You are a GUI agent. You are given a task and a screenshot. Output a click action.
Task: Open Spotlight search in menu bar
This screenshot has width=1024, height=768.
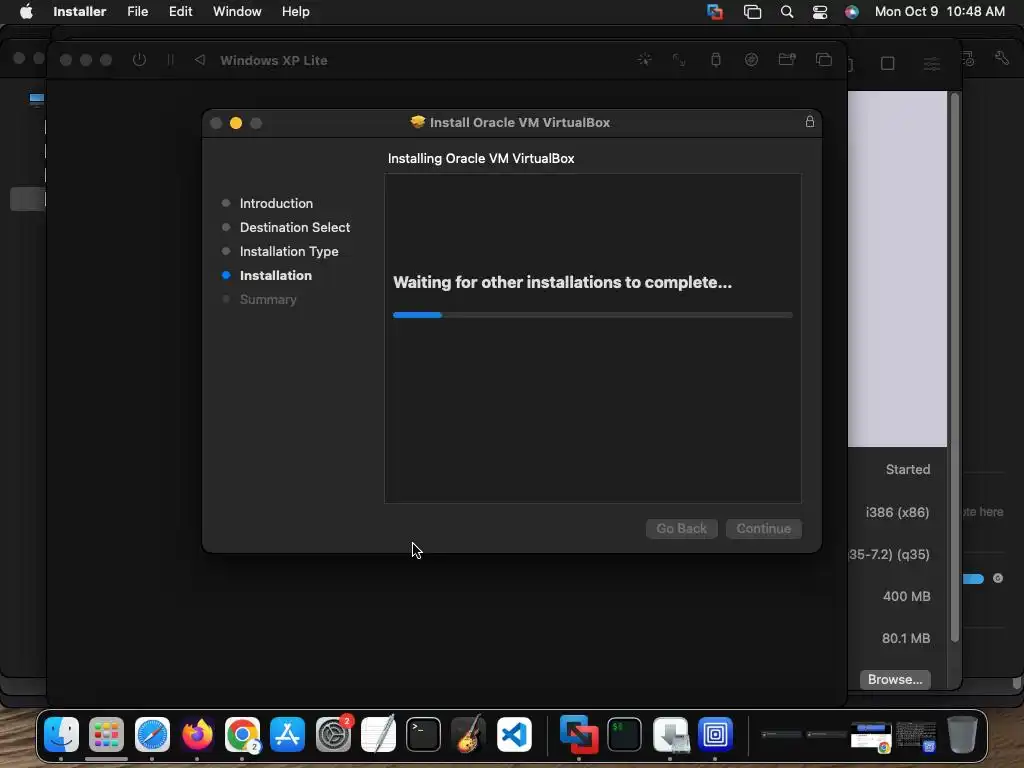tap(787, 12)
